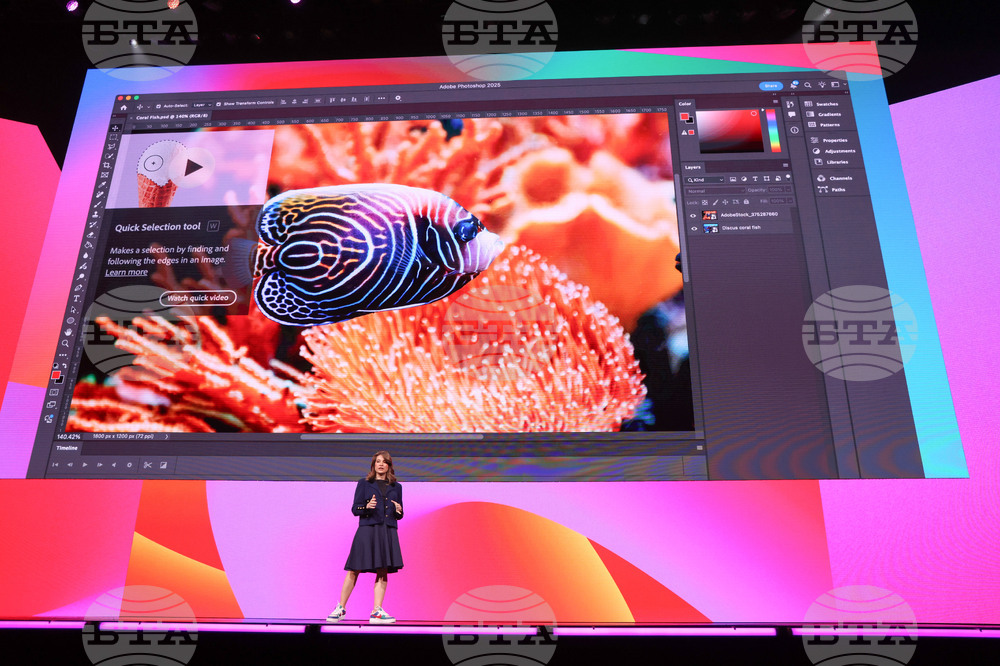Open the Paths panel
This screenshot has height=666, width=1000.
[x=837, y=190]
